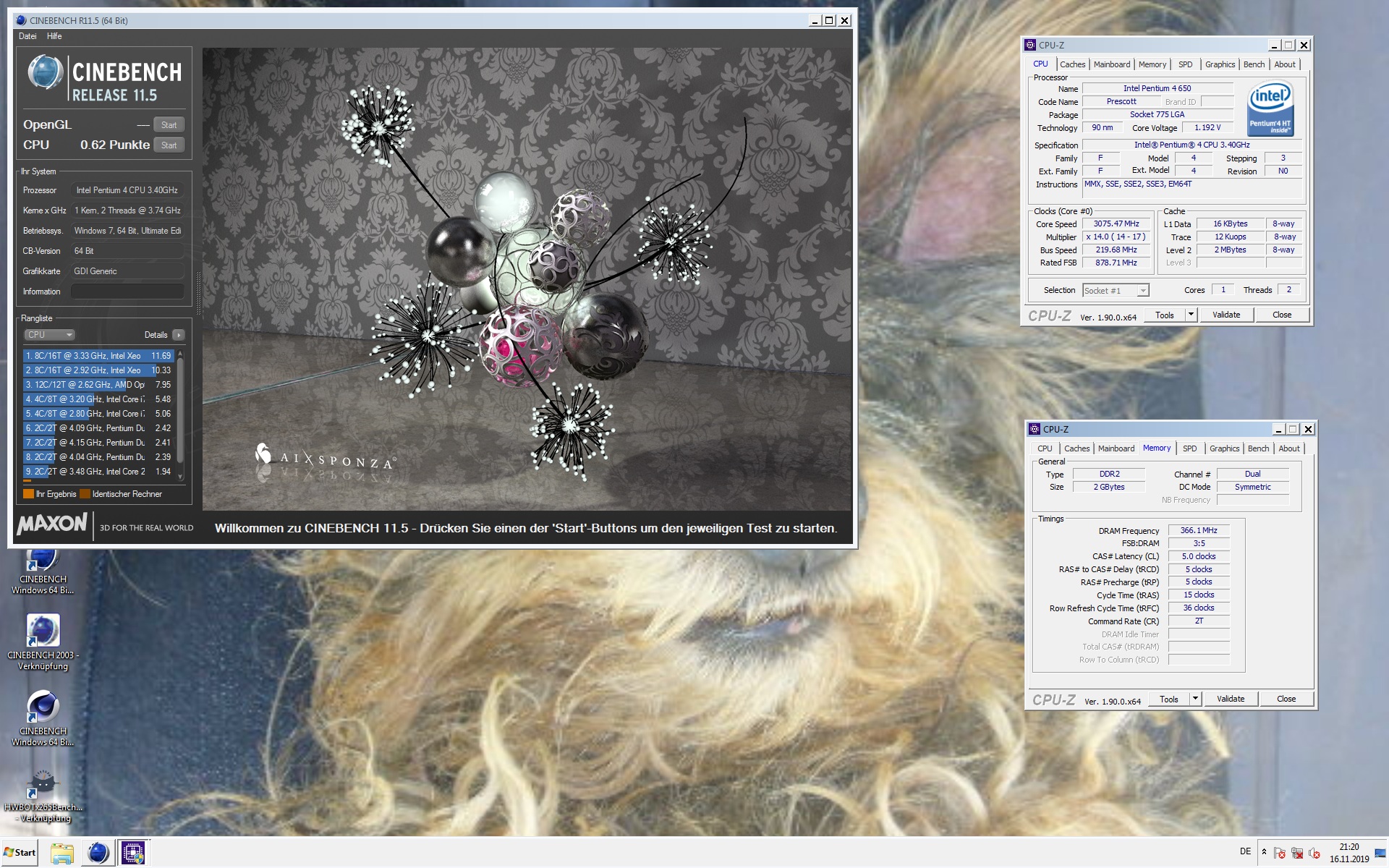Select ranking row 2C/2T @ 3.48 GHz
Screen dimensions: 1389x868
98,472
